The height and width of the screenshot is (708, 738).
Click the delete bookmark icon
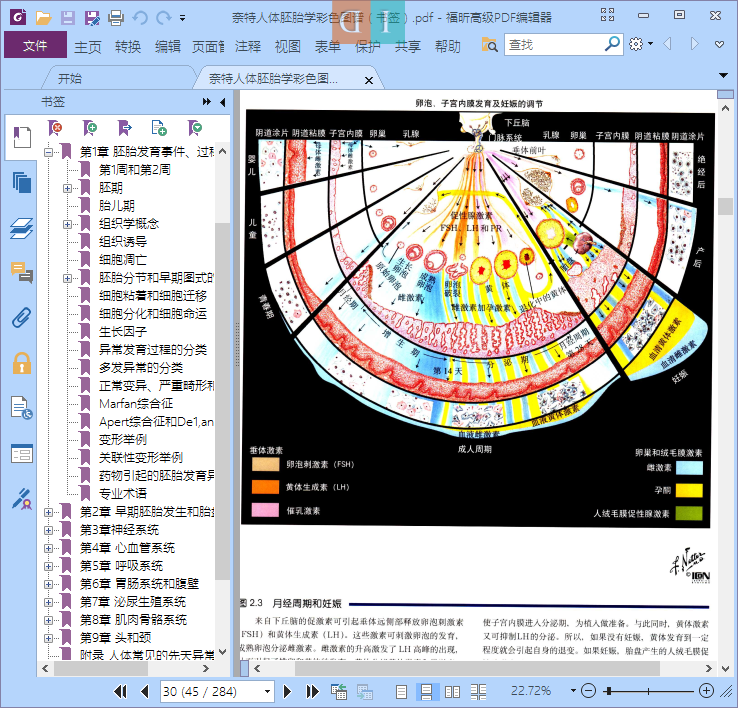pyautogui.click(x=55, y=128)
